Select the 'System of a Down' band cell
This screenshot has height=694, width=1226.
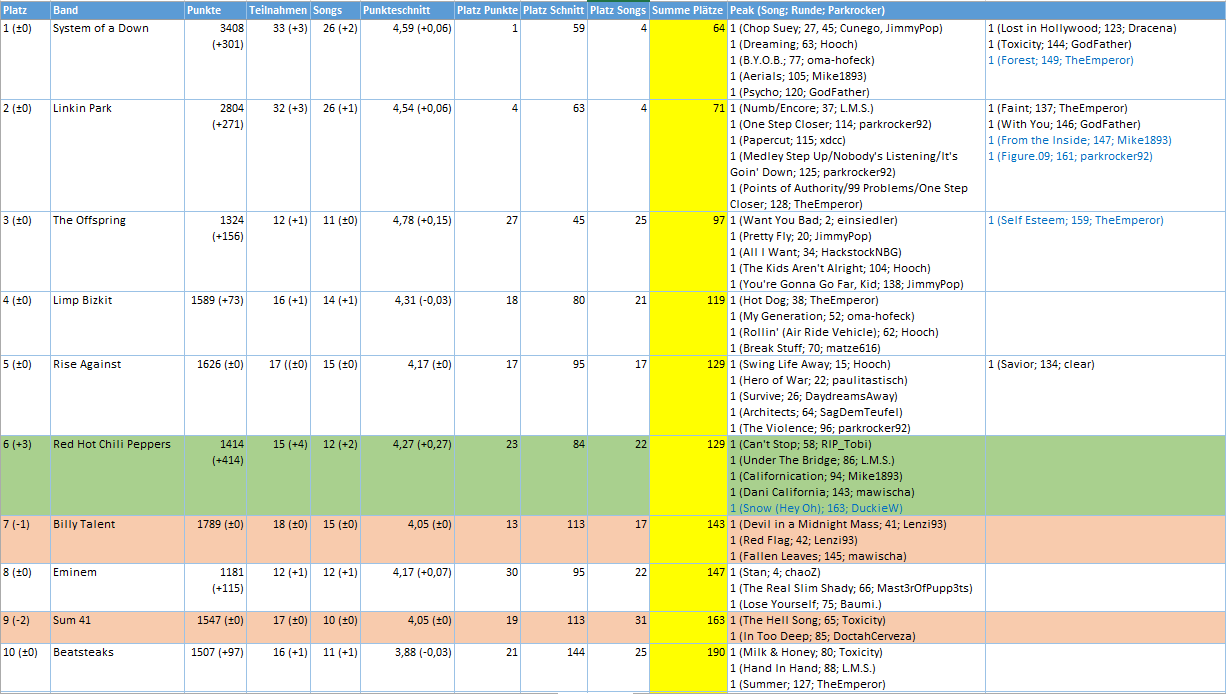click(117, 60)
